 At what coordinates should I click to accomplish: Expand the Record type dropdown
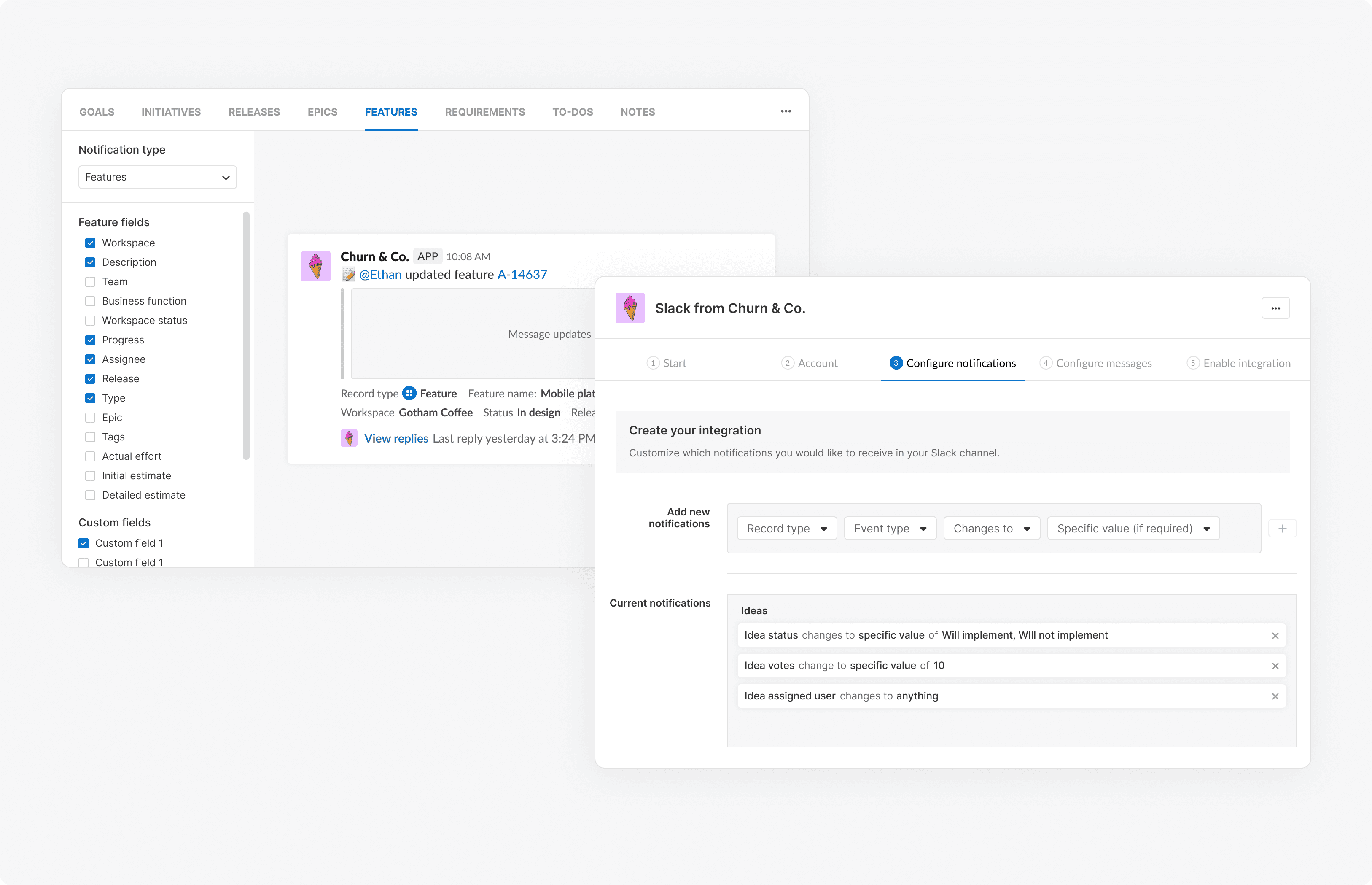tap(786, 529)
